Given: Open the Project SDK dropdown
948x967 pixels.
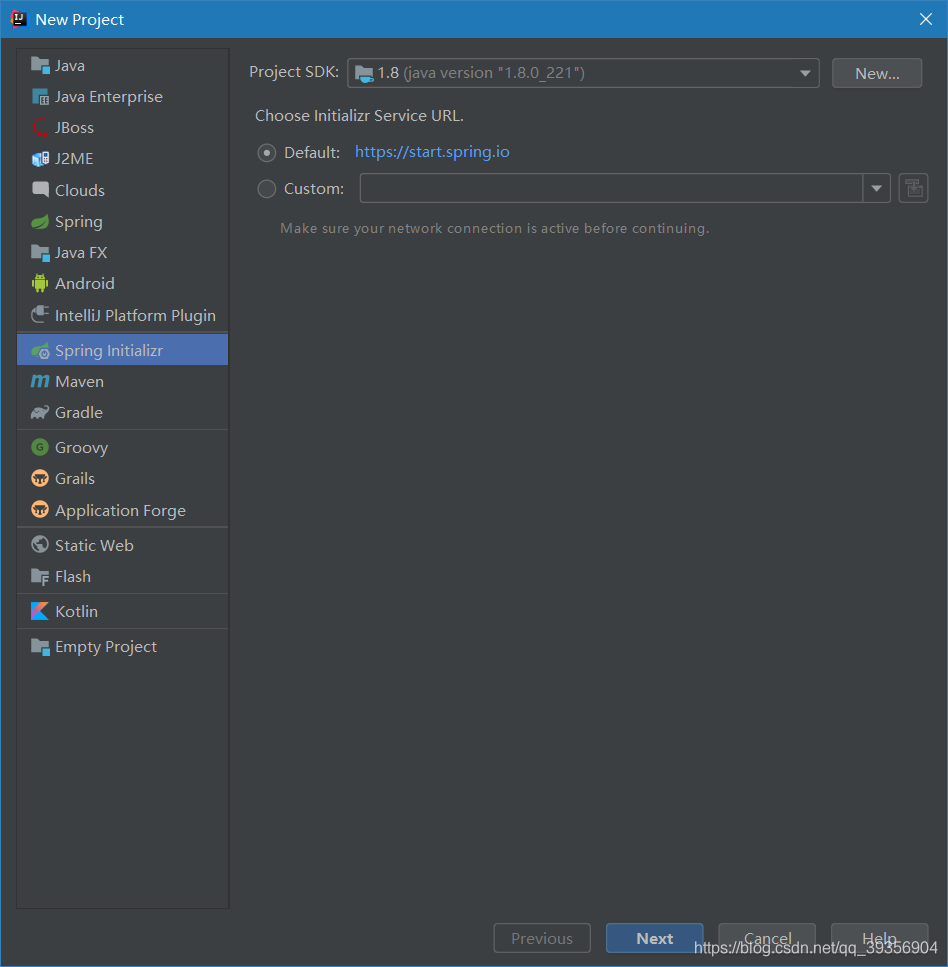Looking at the screenshot, I should click(x=583, y=73).
